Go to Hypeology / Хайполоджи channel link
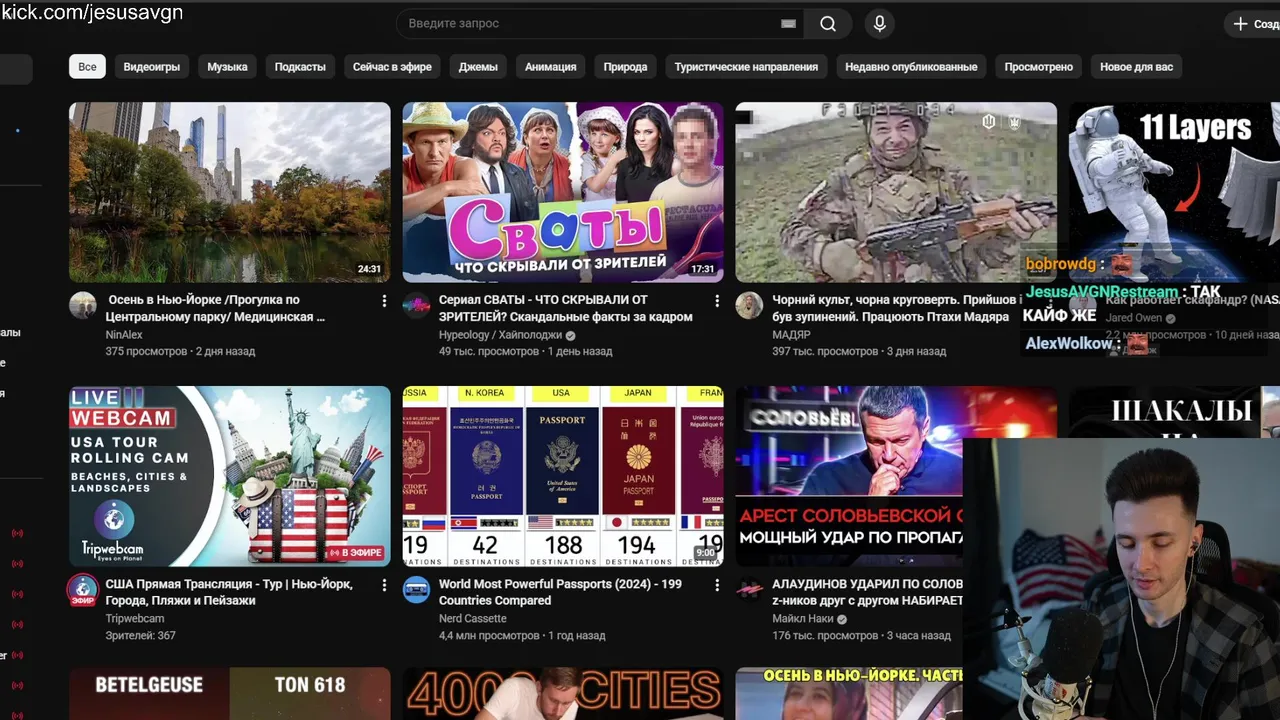Viewport: 1280px width, 720px height. tap(500, 335)
